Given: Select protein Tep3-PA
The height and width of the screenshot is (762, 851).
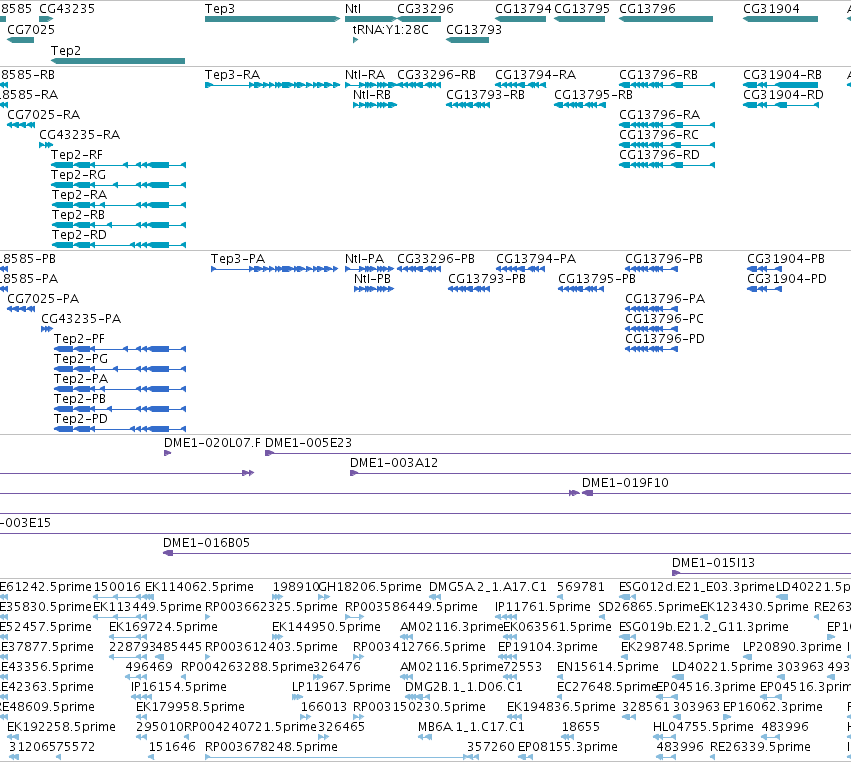Looking at the screenshot, I should click(275, 269).
